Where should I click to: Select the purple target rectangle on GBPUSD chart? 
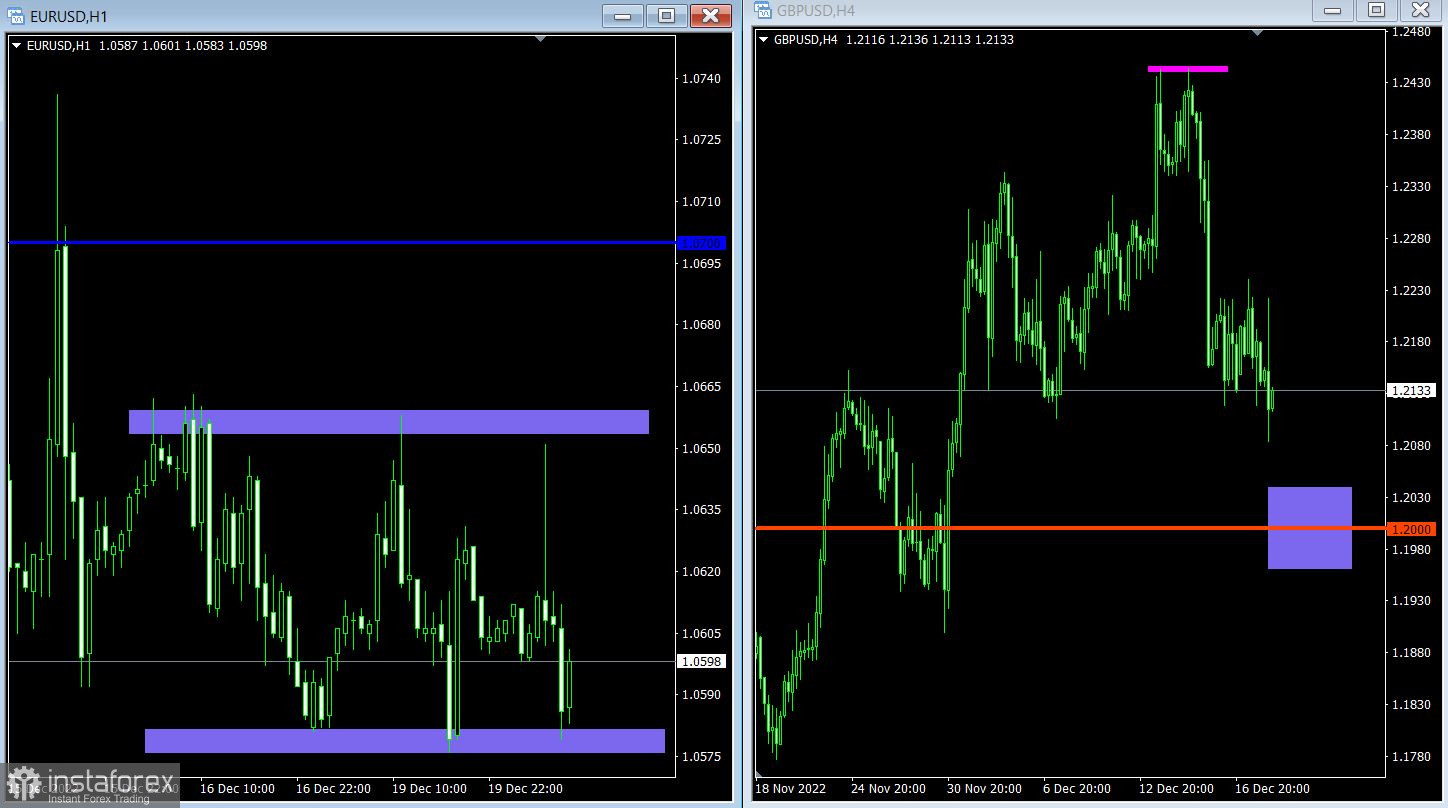coord(1310,528)
